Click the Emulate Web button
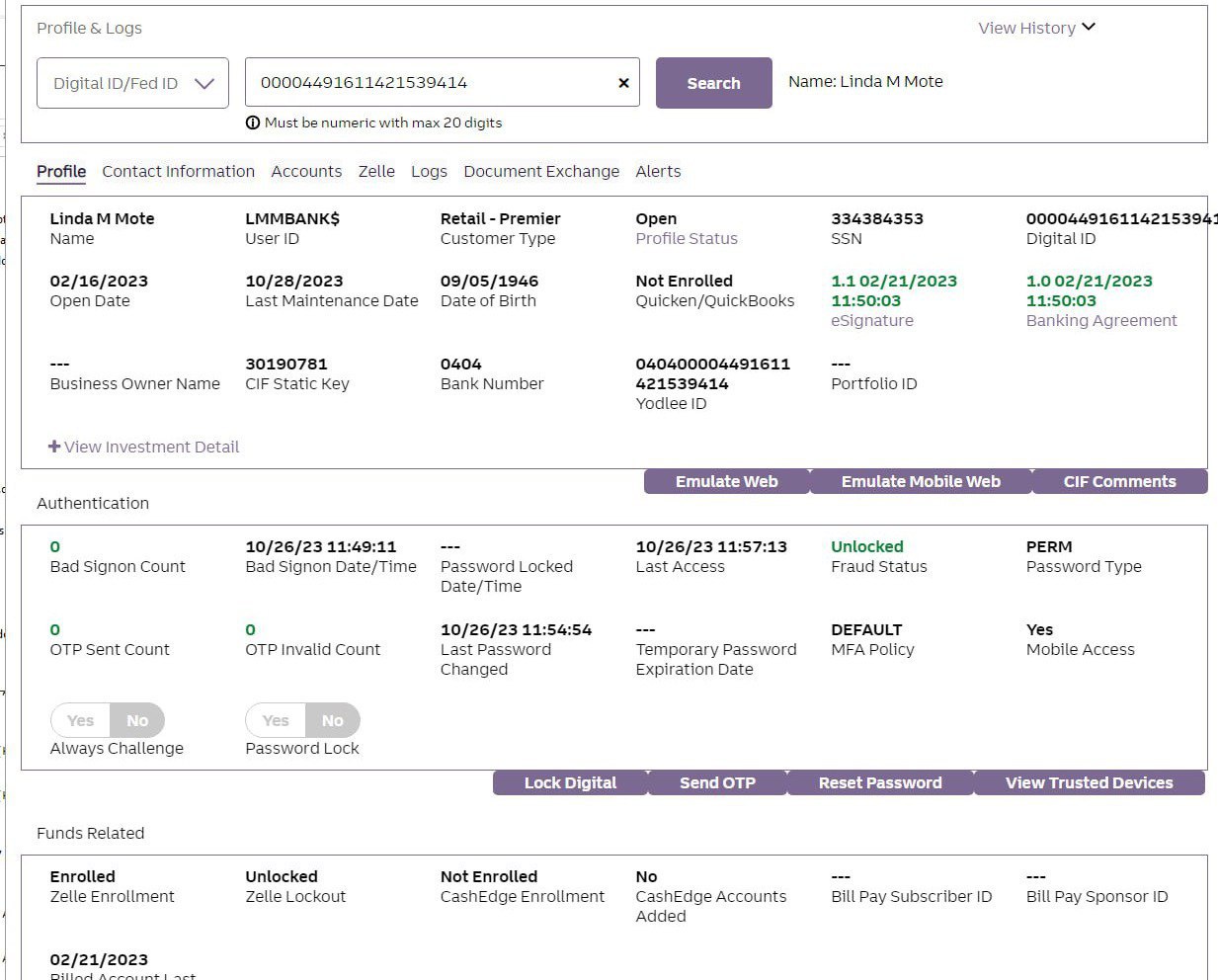The width and height of the screenshot is (1218, 980). [727, 481]
